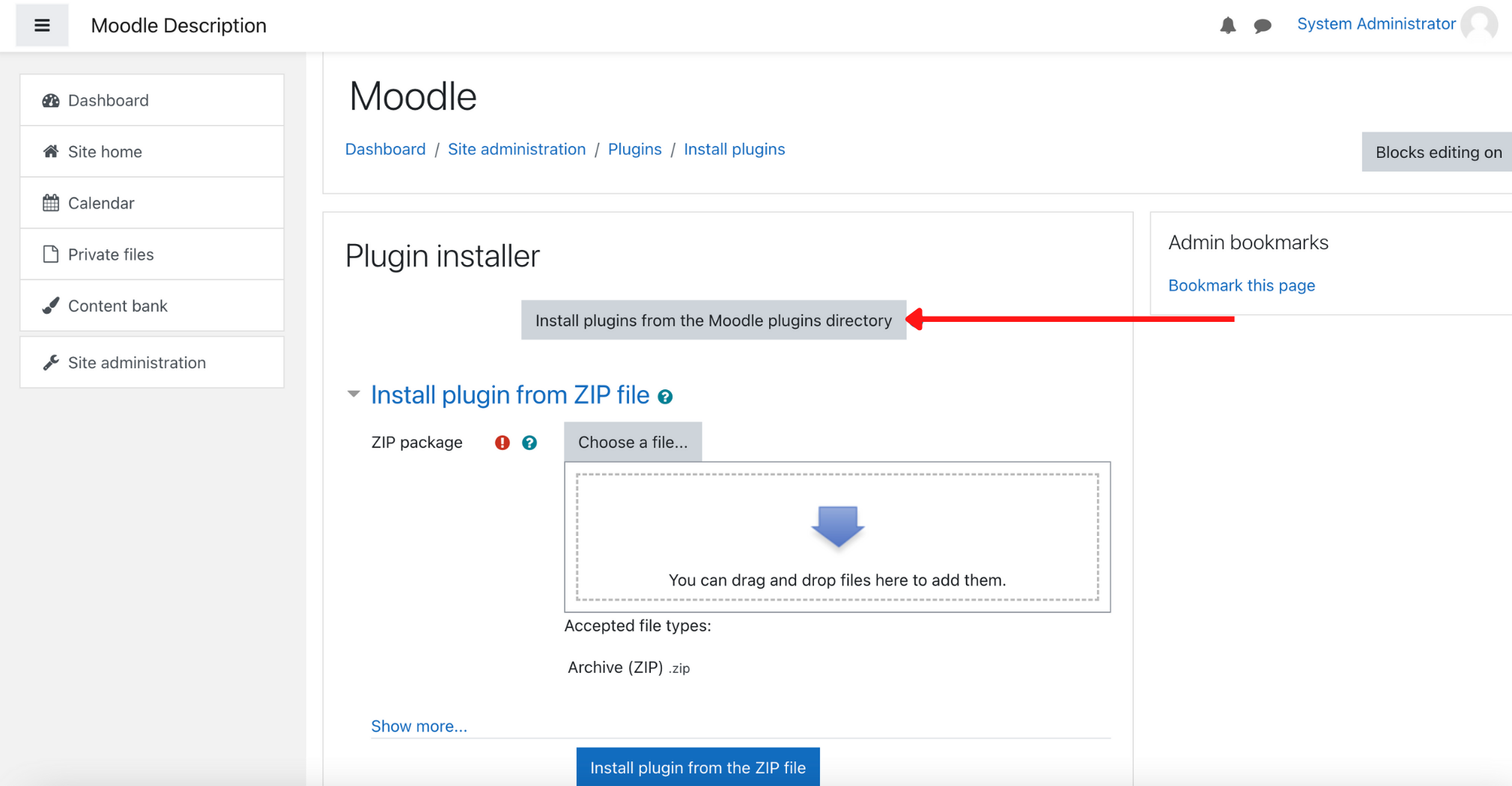Click the Archive (ZIP) .zip text
The image size is (1512, 786).
(628, 667)
